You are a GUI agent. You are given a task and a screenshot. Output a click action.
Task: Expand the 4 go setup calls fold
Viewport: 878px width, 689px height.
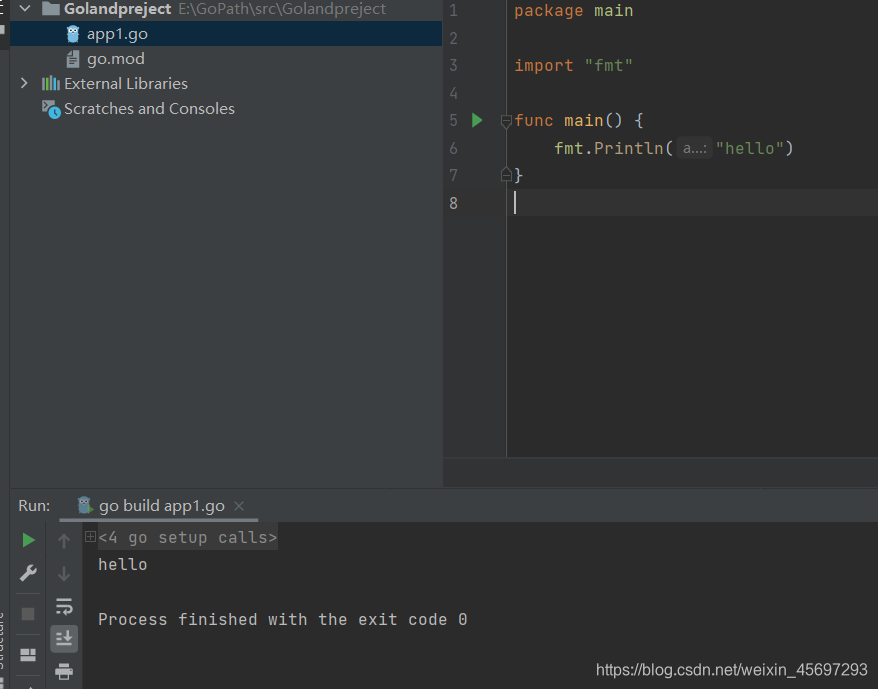pyautogui.click(x=90, y=537)
